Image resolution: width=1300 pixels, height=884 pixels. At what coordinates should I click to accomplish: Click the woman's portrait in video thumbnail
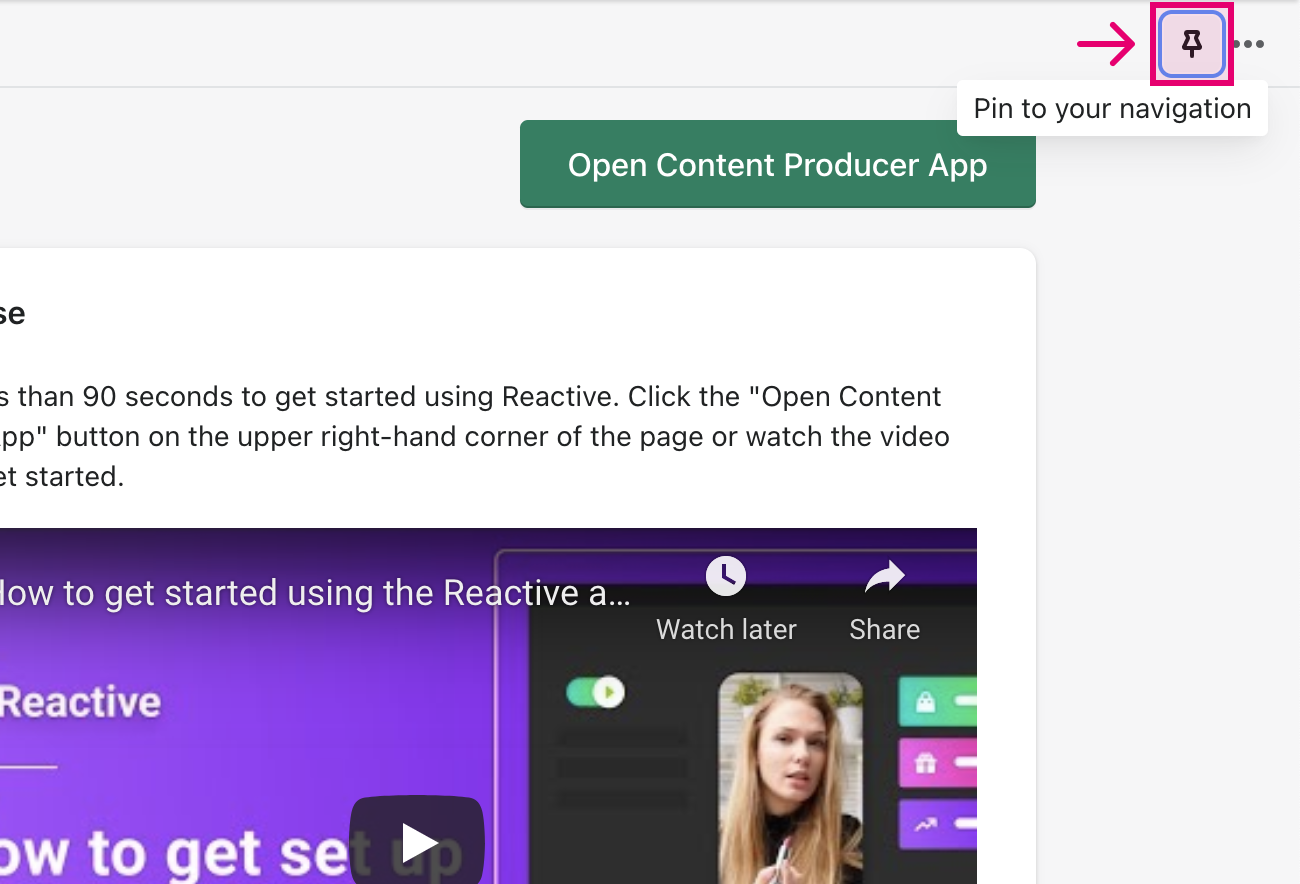click(x=790, y=778)
